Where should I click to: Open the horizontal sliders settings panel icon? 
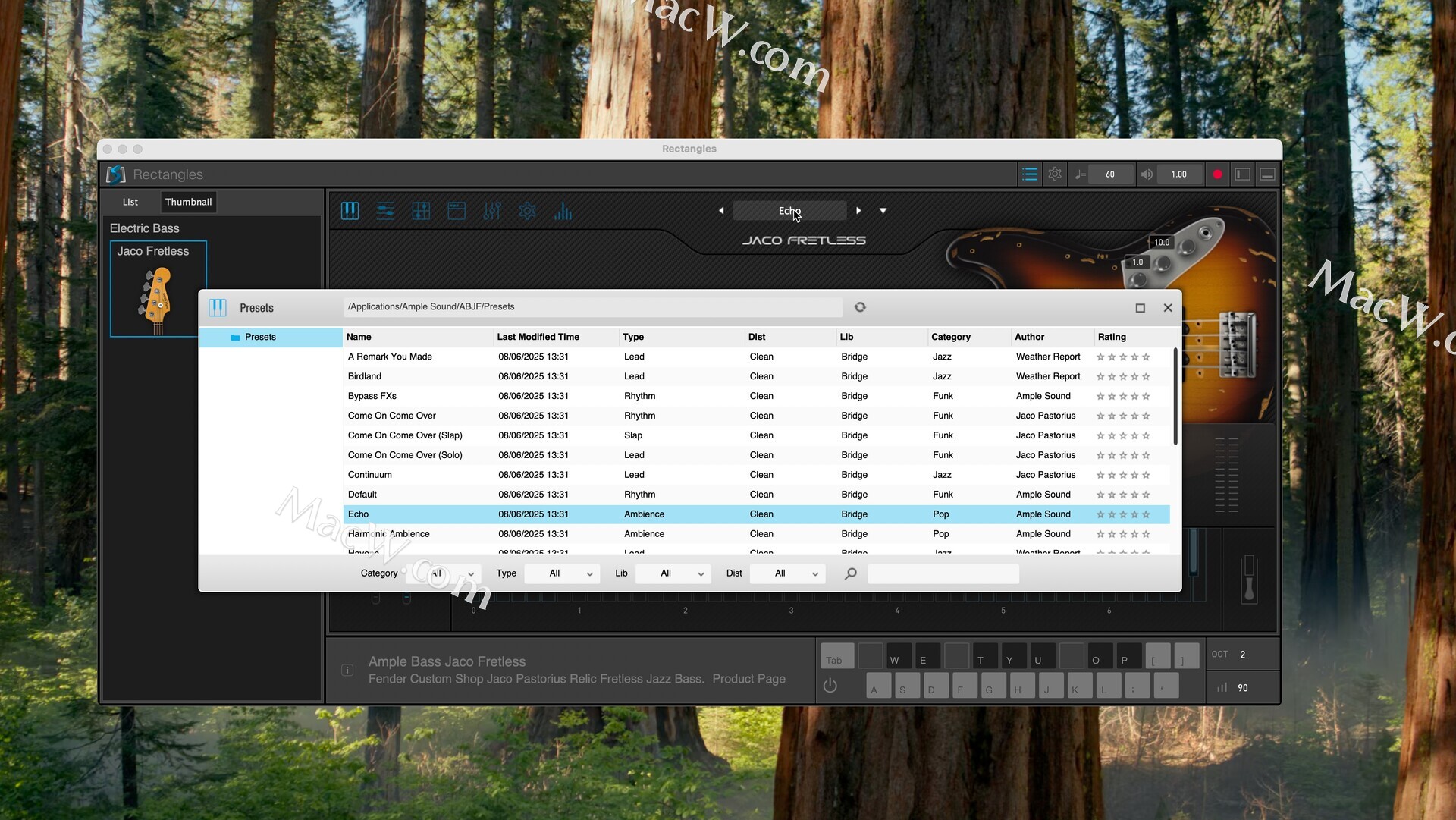coord(385,211)
